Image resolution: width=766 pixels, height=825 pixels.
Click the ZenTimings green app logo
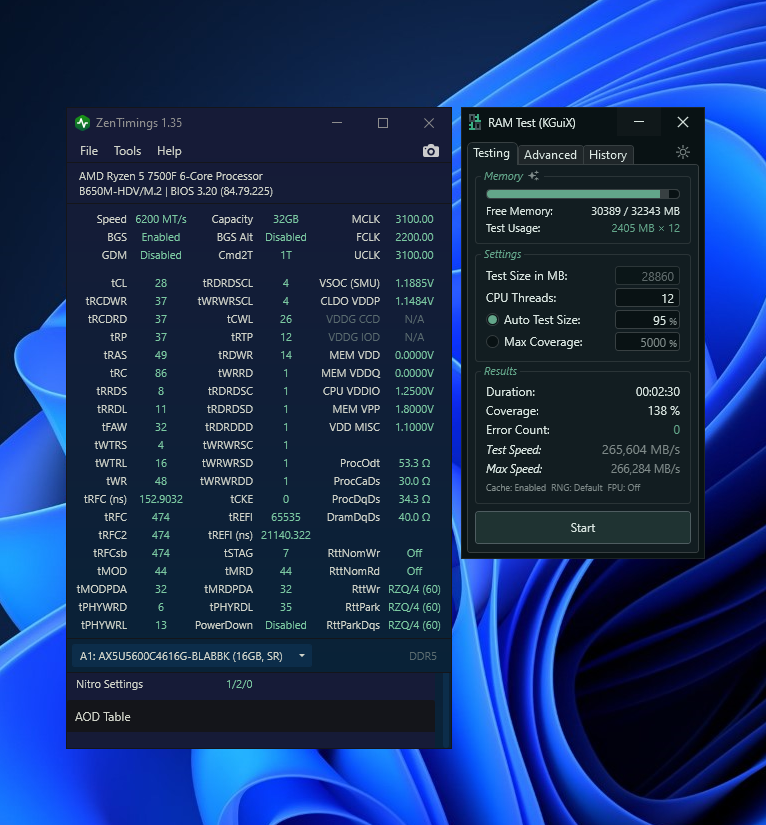(83, 123)
